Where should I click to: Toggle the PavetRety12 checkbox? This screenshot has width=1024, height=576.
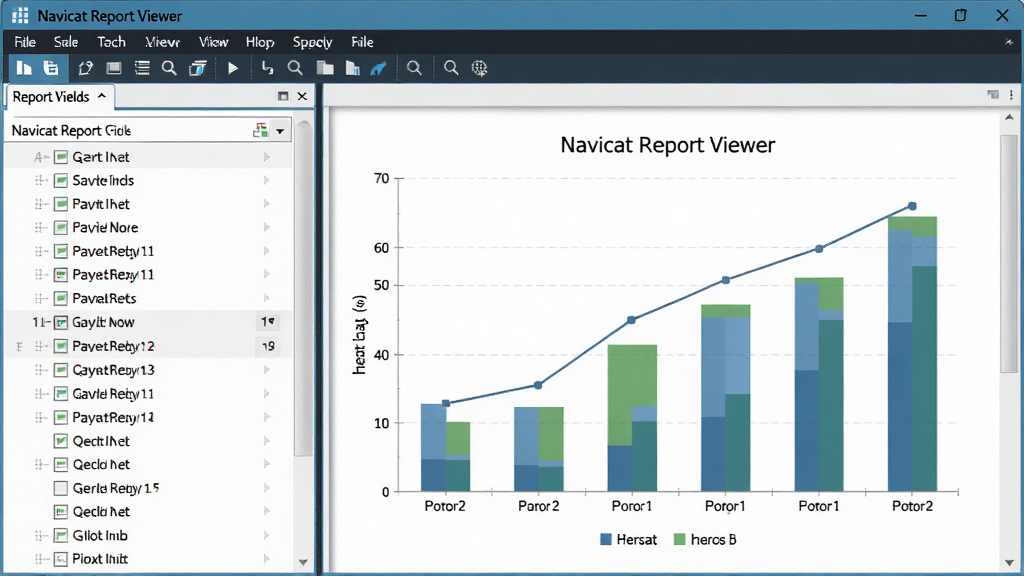pos(61,346)
